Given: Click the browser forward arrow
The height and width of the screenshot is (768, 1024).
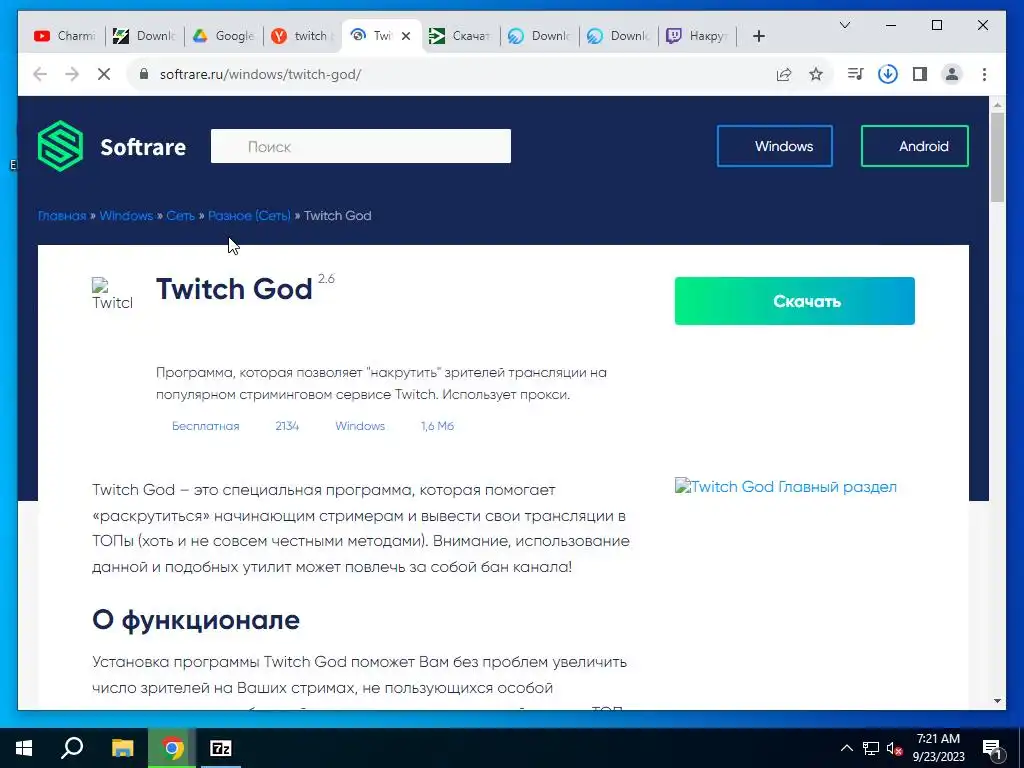Looking at the screenshot, I should click(72, 74).
